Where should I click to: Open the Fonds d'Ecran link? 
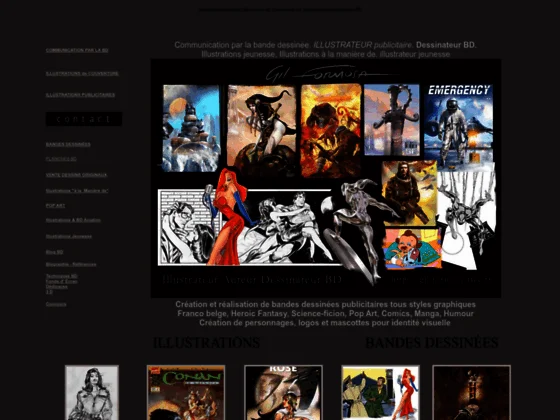click(x=61, y=281)
